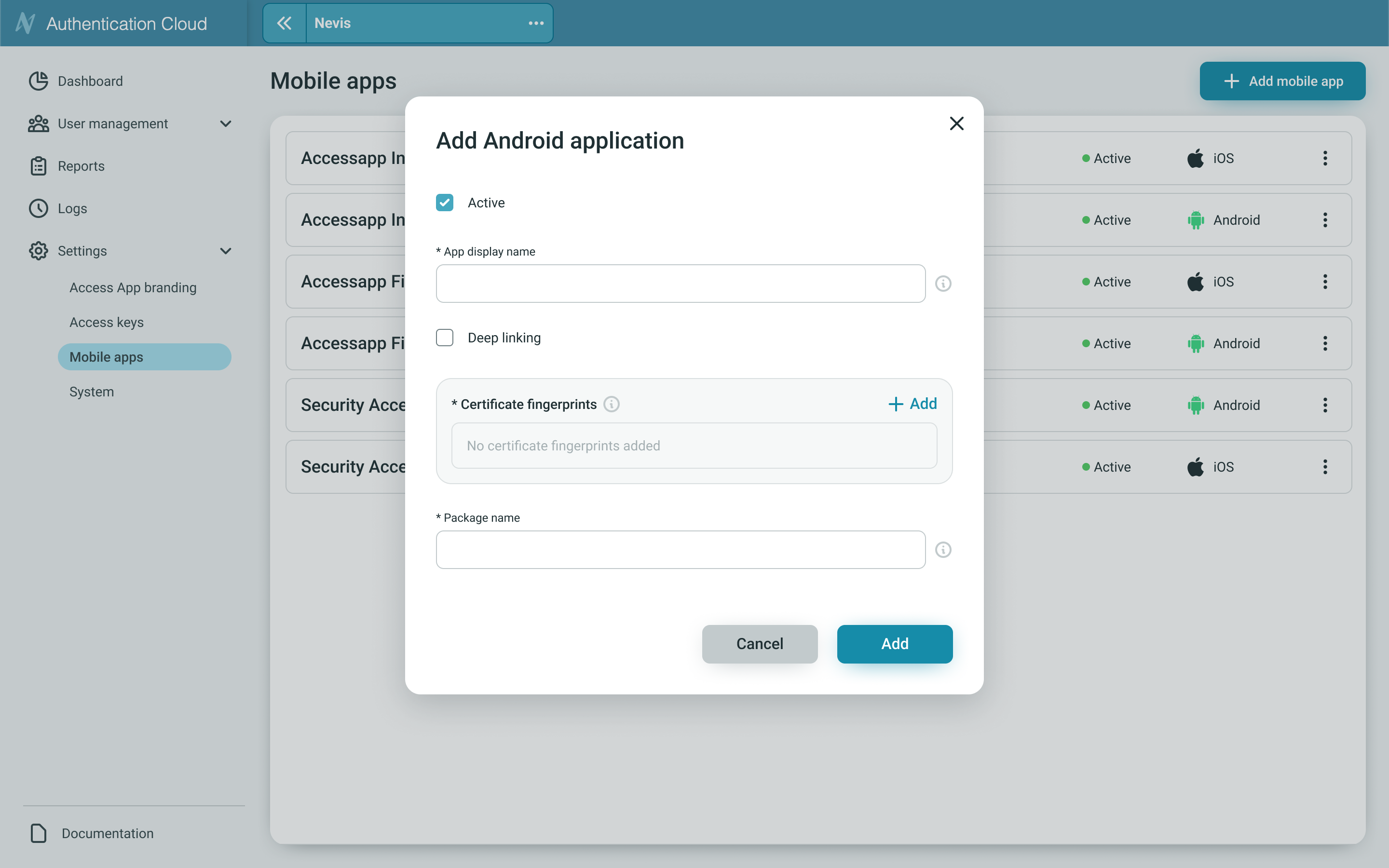Collapse the Settings section
The width and height of the screenshot is (1389, 868).
225,251
